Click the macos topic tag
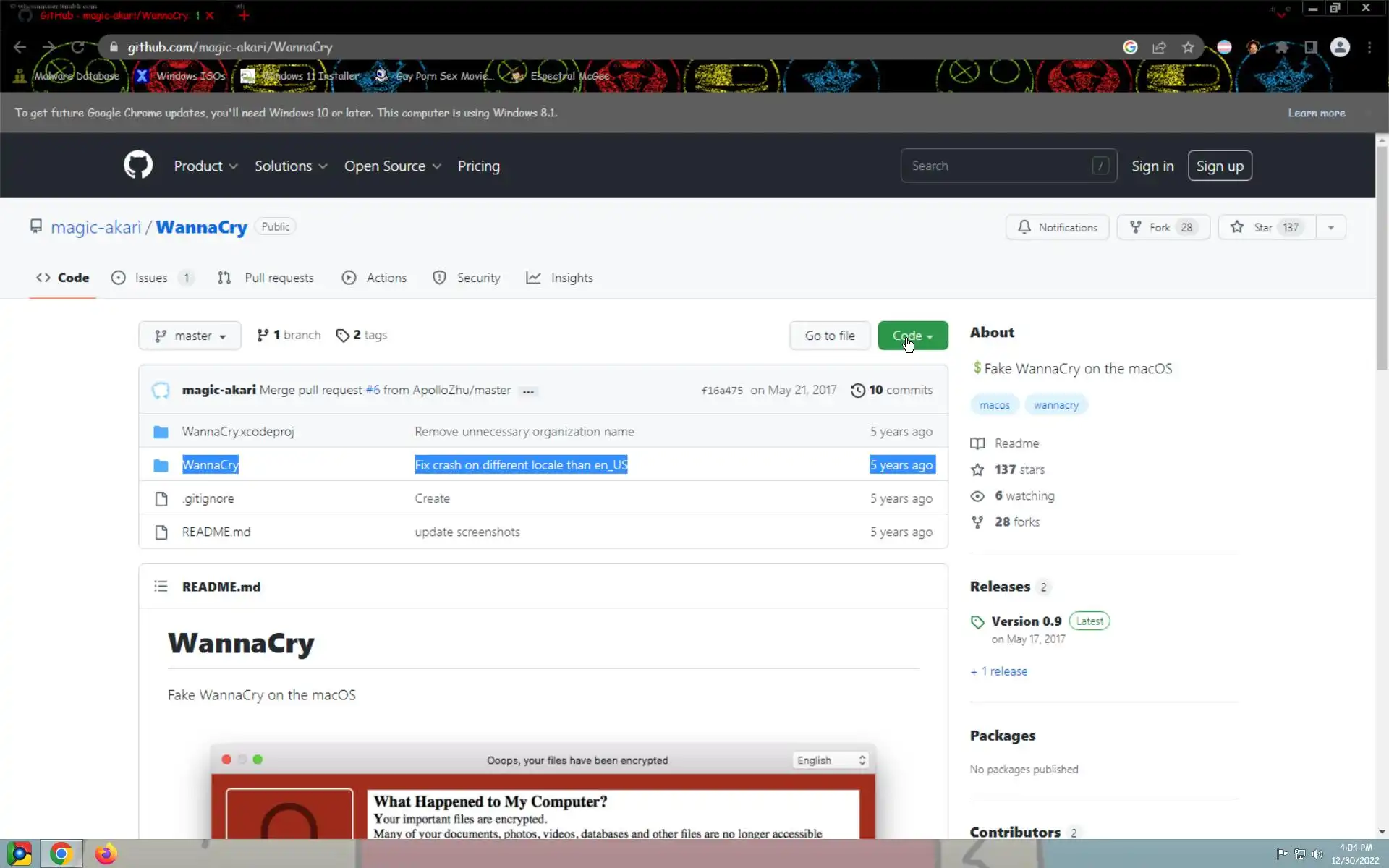The width and height of the screenshot is (1389, 868). 994,405
